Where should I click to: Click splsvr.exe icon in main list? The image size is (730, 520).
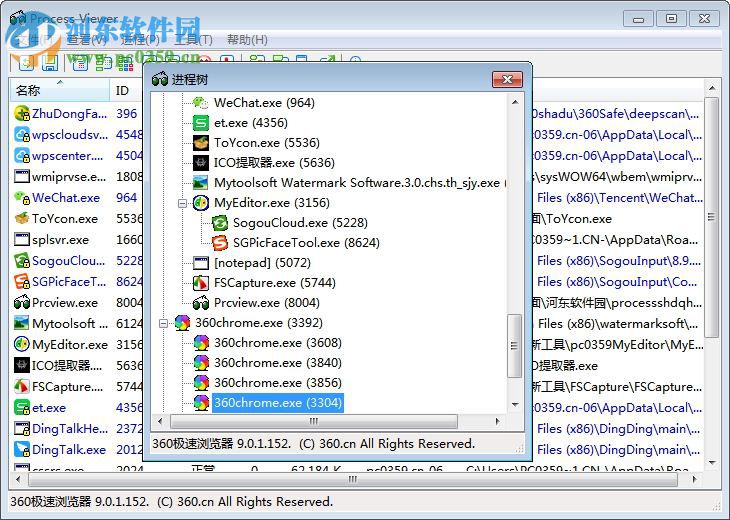pyautogui.click(x=22, y=240)
